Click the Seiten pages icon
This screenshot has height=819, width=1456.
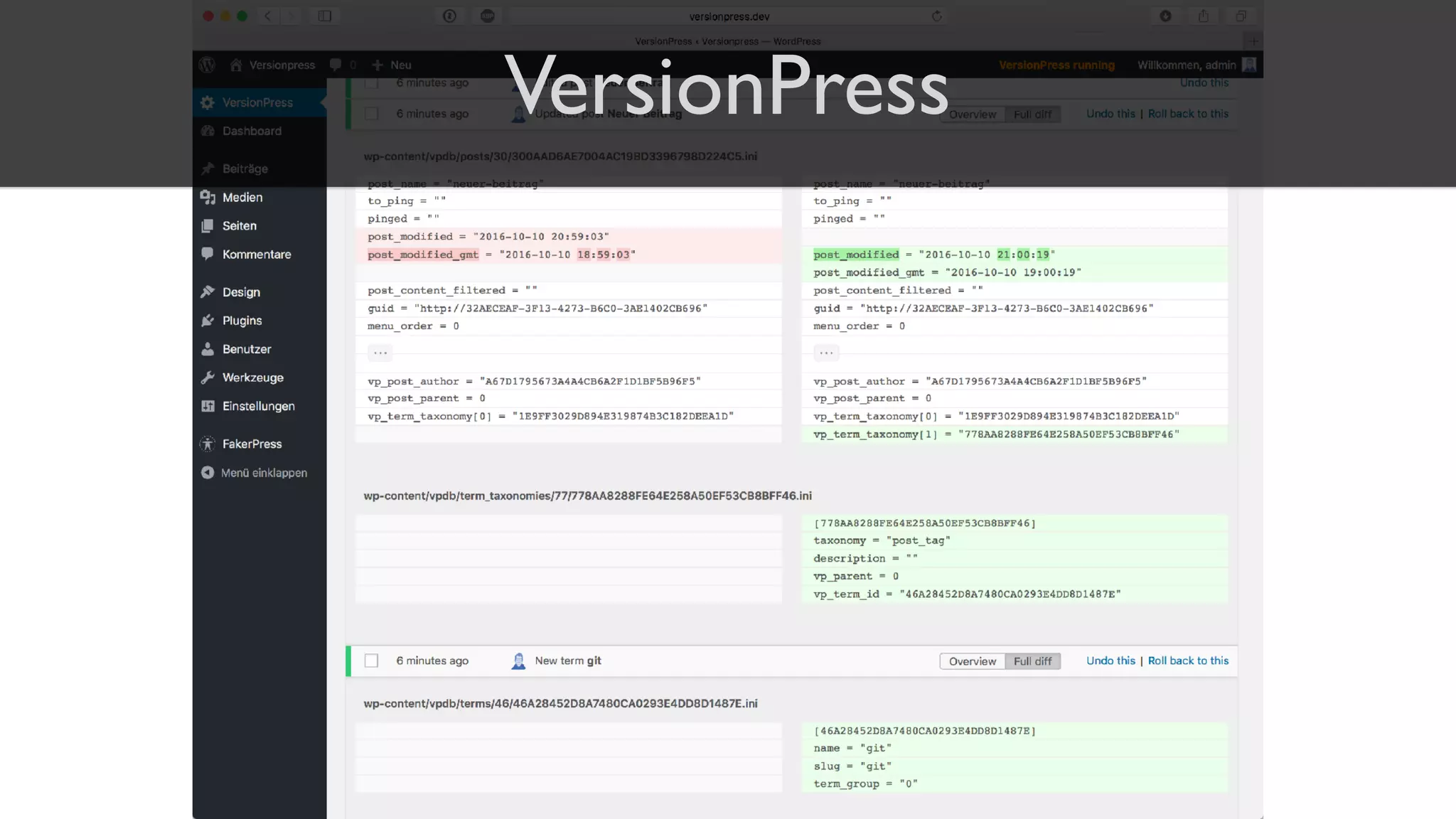tap(208, 225)
